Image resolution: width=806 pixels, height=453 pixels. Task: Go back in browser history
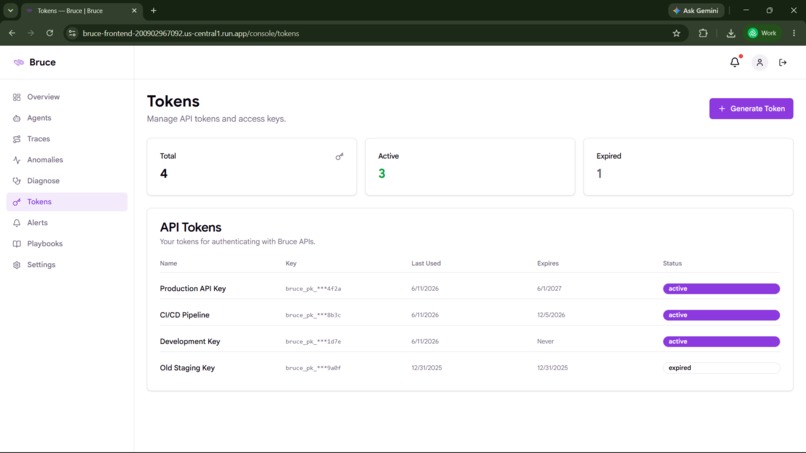(x=12, y=33)
